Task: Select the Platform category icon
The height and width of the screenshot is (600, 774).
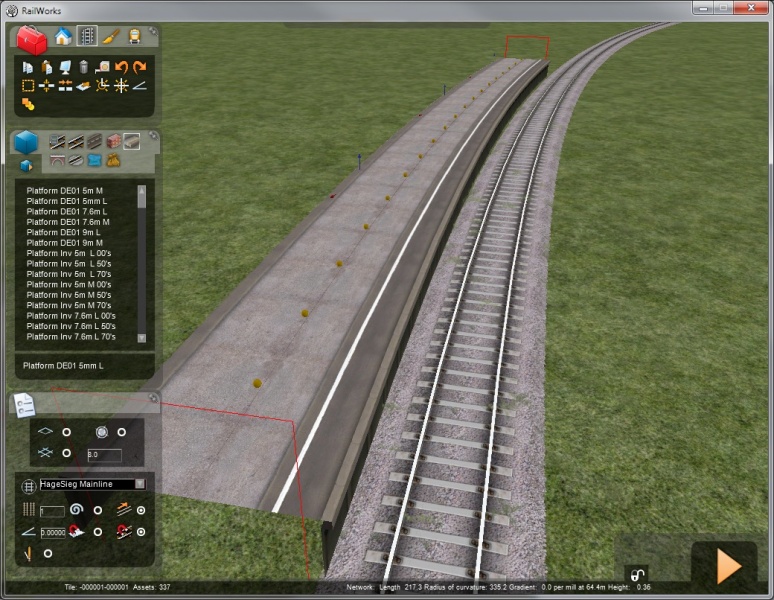Action: tap(132, 142)
